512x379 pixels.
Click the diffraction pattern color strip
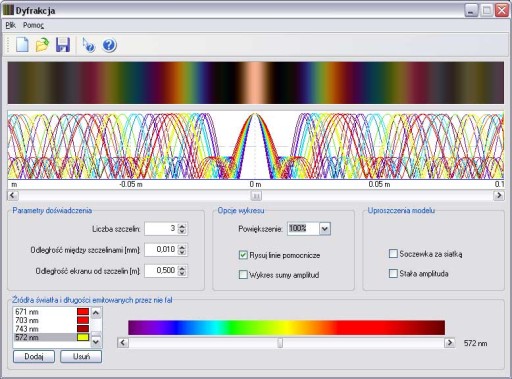click(256, 83)
